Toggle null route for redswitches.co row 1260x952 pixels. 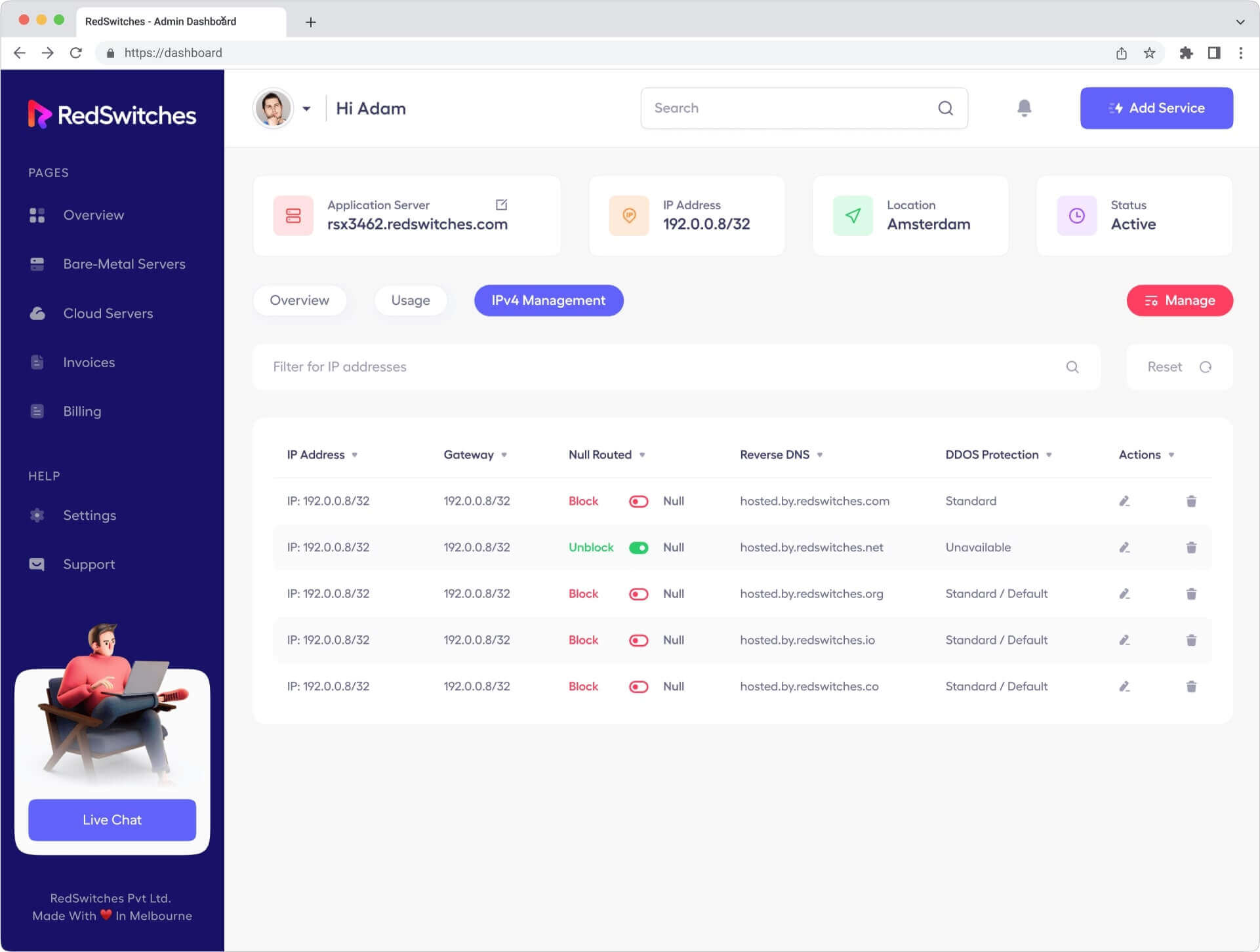[x=638, y=686]
